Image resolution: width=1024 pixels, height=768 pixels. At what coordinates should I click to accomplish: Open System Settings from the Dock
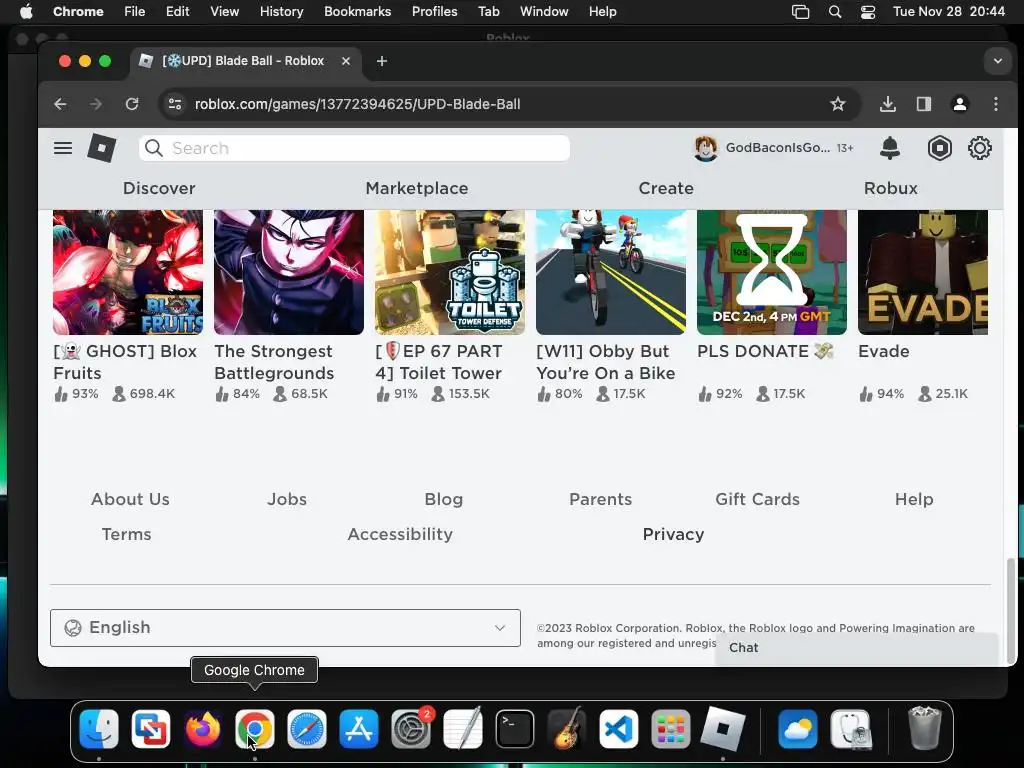(x=411, y=729)
